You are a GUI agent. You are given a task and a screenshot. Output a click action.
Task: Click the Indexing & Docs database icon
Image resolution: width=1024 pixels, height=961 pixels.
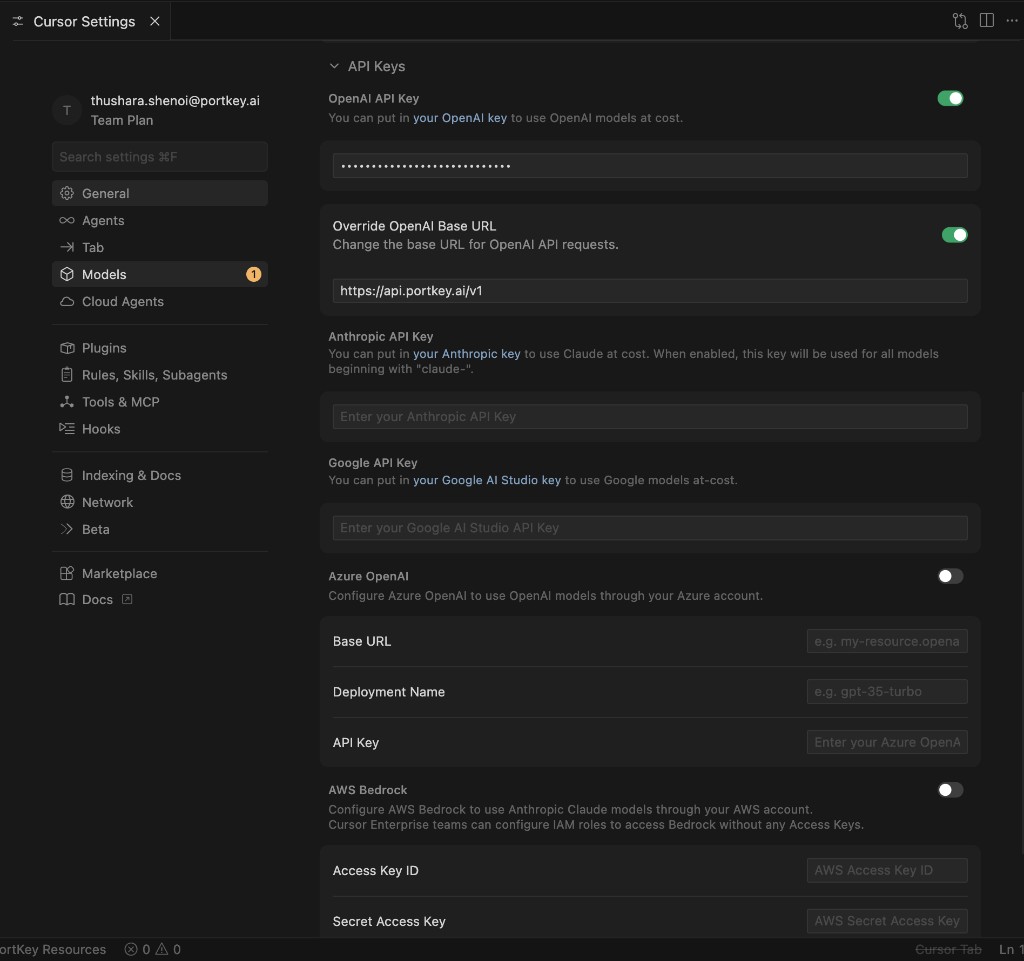67,475
